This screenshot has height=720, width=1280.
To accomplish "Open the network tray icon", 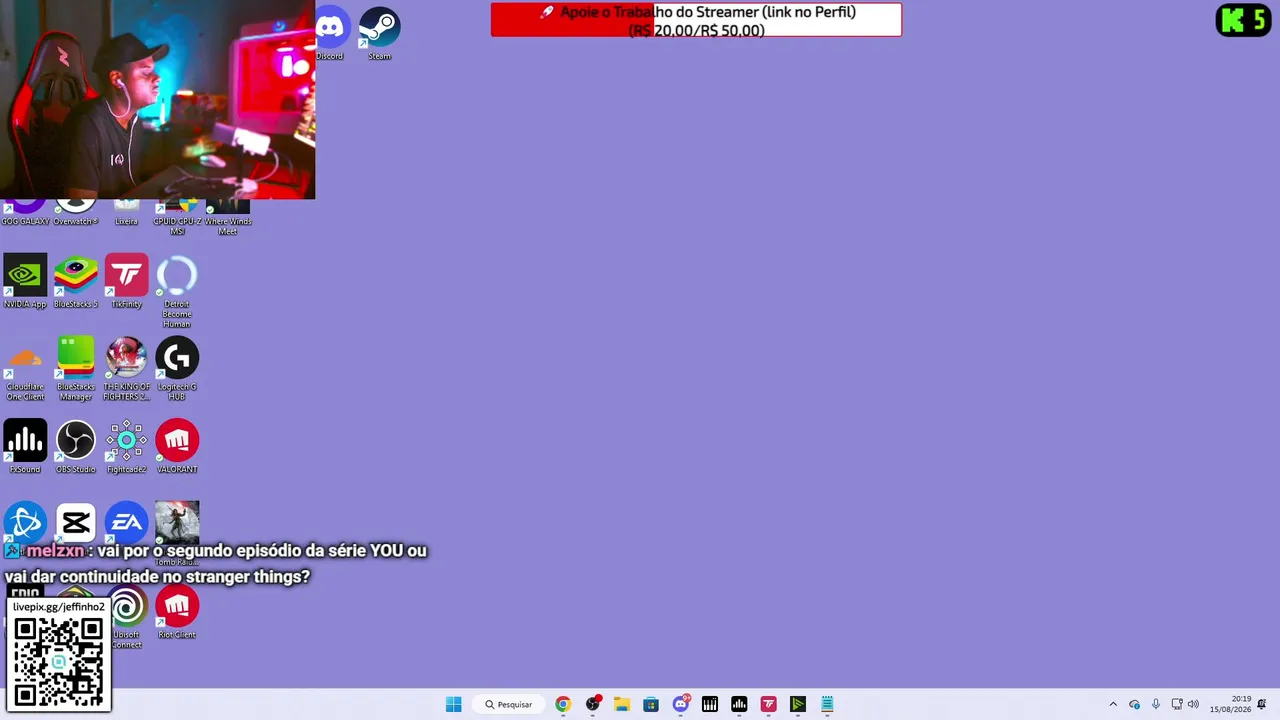I will pos(1177,704).
